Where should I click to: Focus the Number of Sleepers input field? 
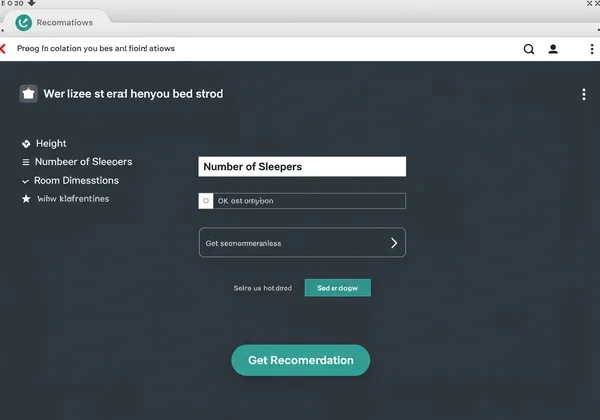(x=302, y=166)
